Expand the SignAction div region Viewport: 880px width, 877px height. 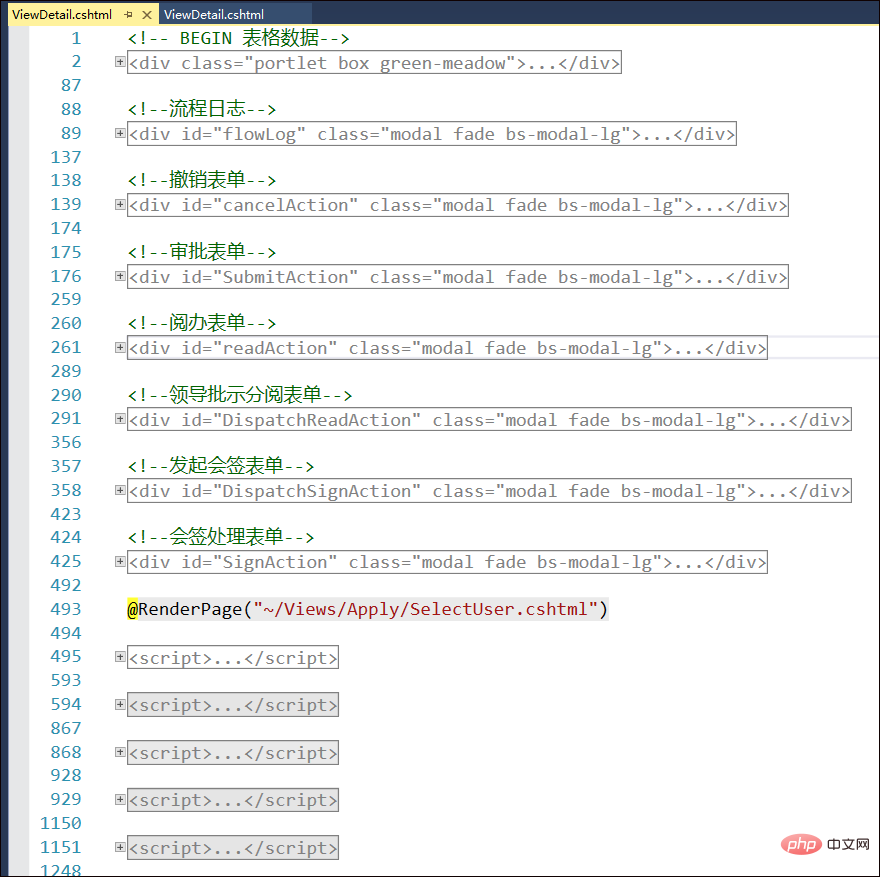120,561
